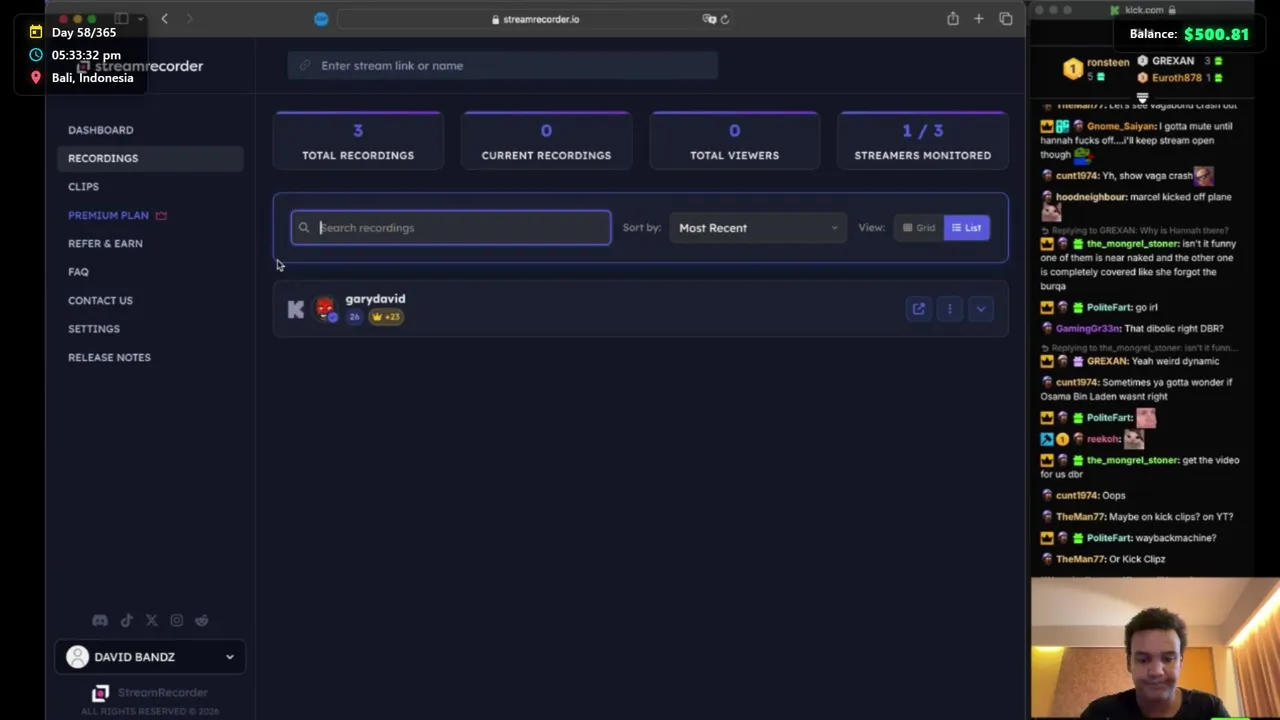Image resolution: width=1280 pixels, height=720 pixels.
Task: Click username GamingGr33n in Kick chat
Action: [x=1087, y=329]
